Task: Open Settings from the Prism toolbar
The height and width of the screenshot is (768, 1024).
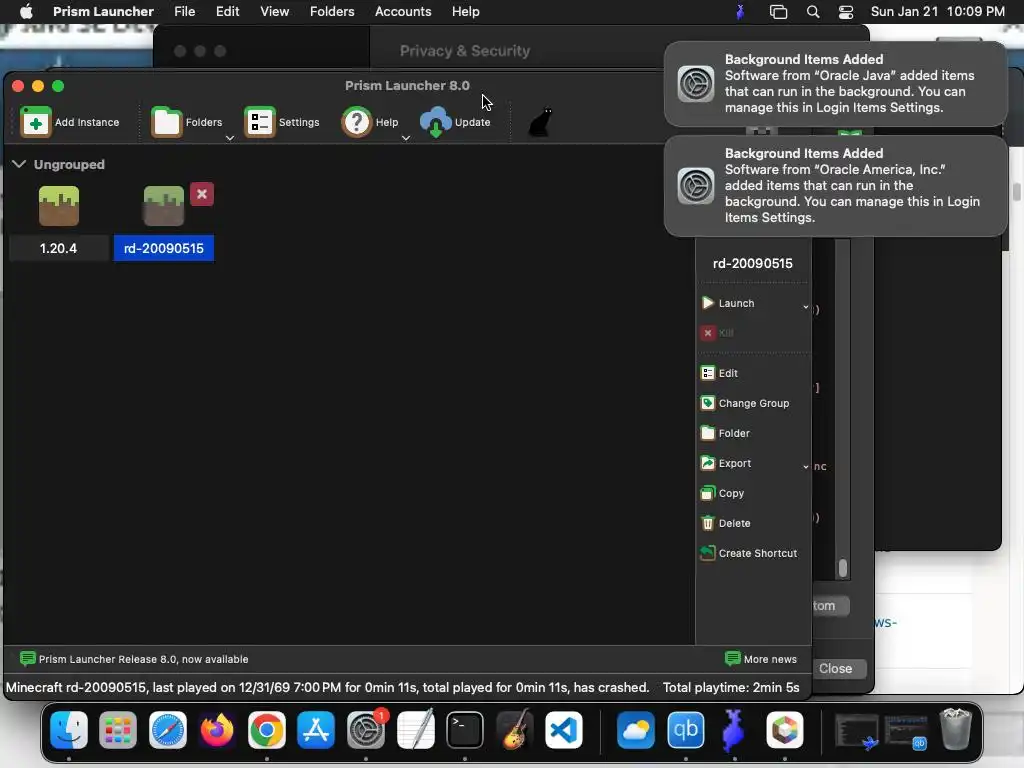Action: 281,122
